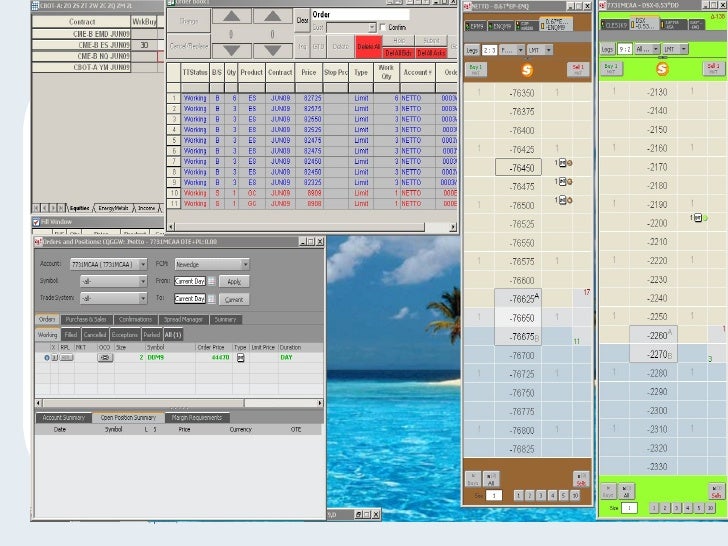Click the order Type icon in DDM9 row

click(x=241, y=357)
